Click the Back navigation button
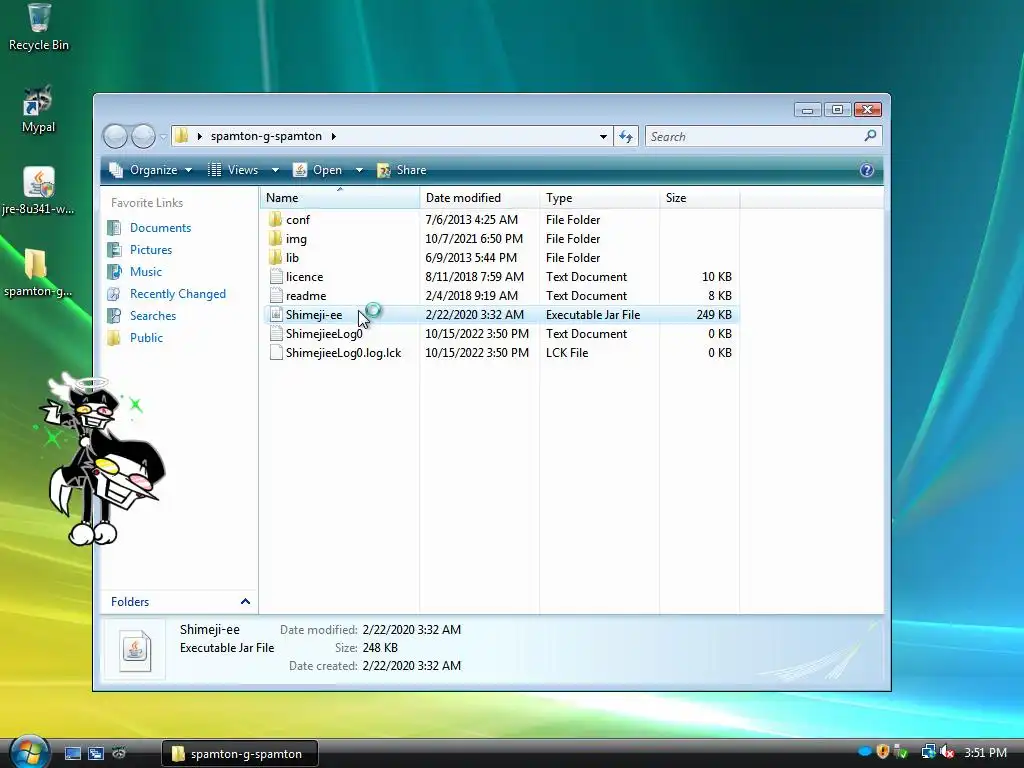This screenshot has height=768, width=1024. pos(116,136)
